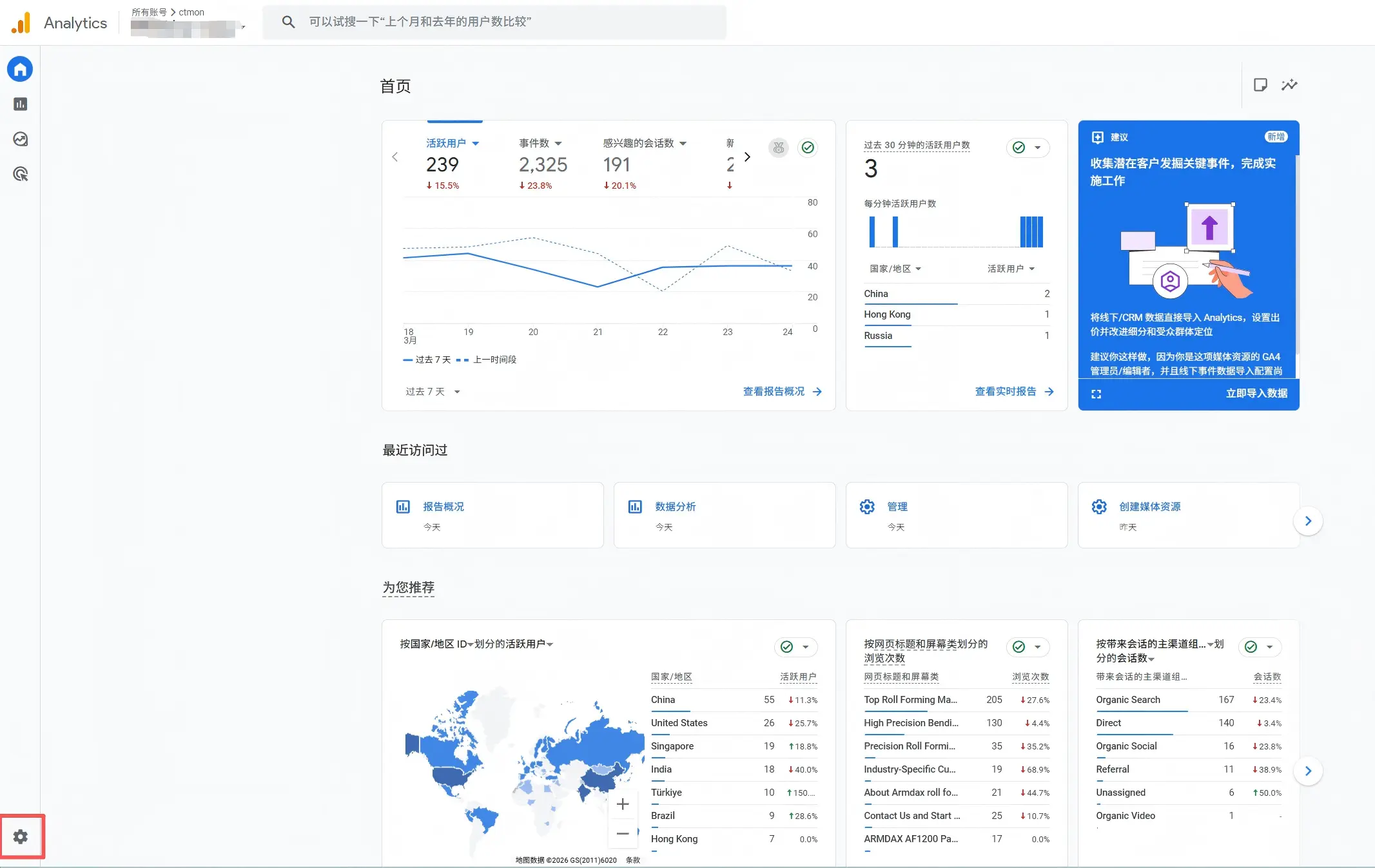Show previous metrics with the left chevron
Image resolution: width=1375 pixels, height=868 pixels.
coord(395,157)
